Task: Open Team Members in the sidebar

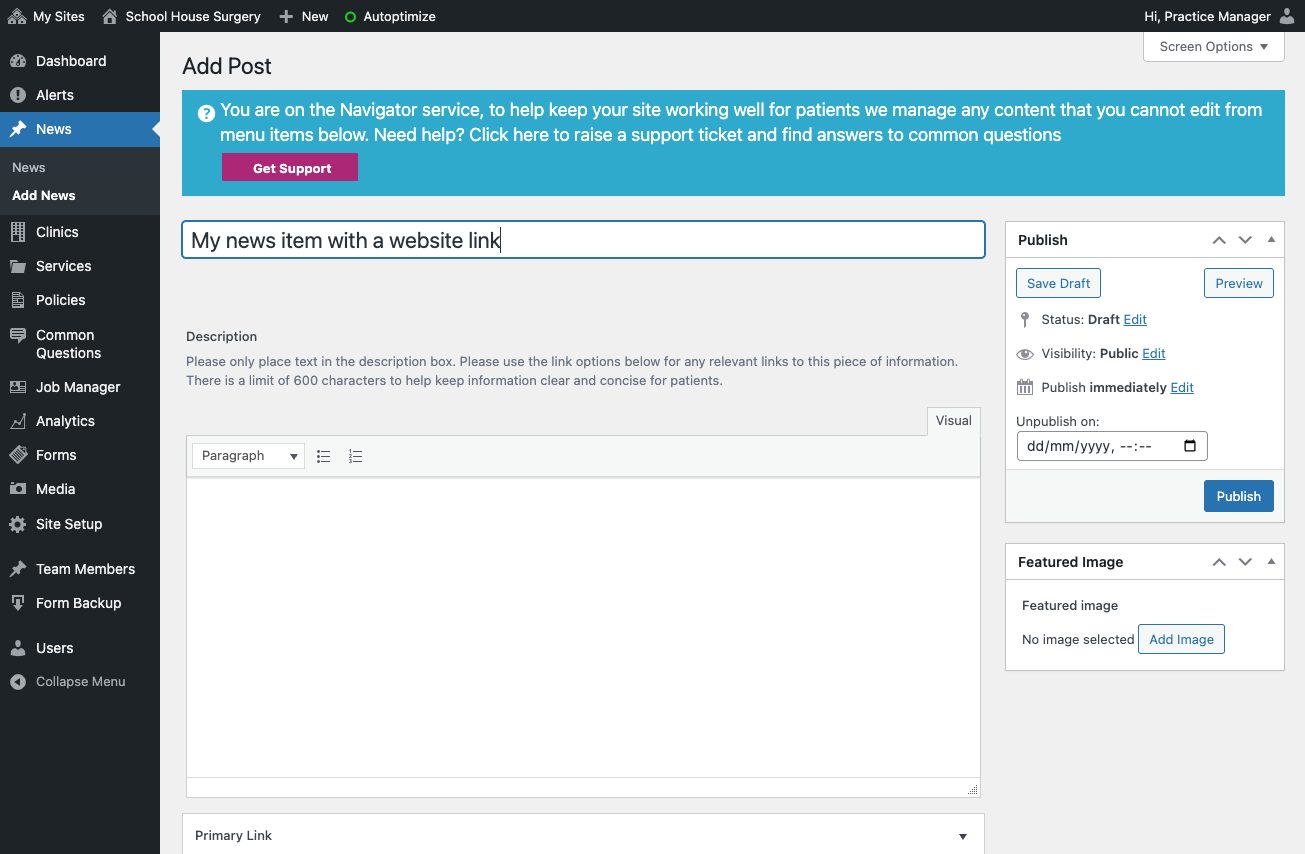Action: click(80, 569)
